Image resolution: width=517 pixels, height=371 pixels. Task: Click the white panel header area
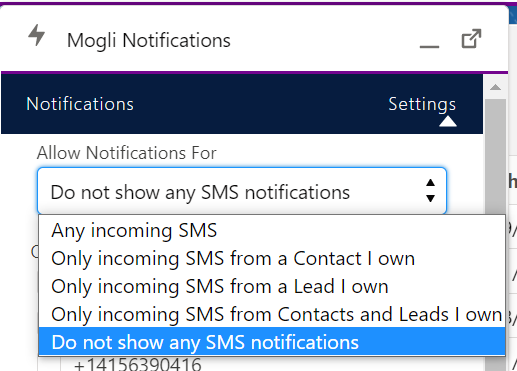tap(255, 38)
